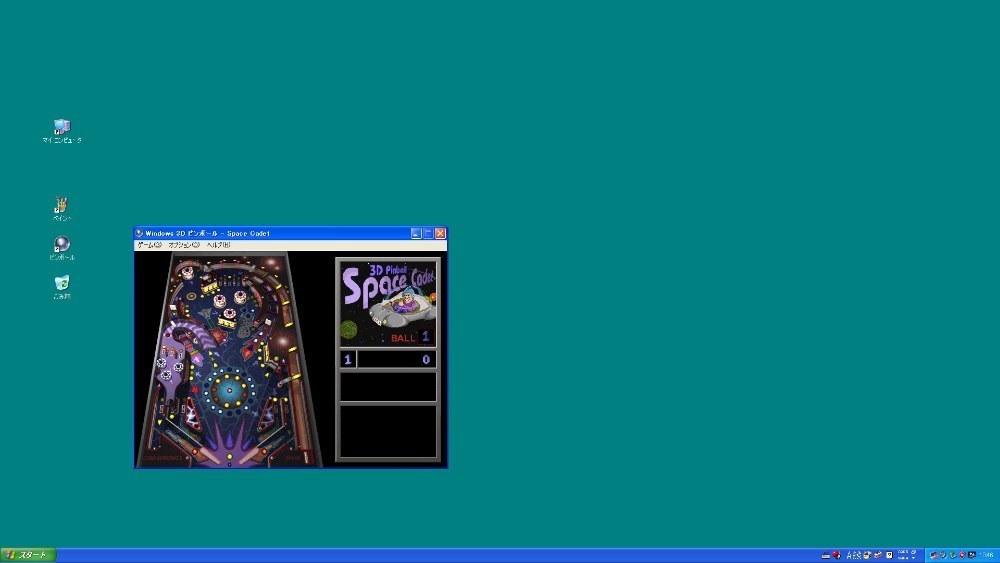The height and width of the screenshot is (563, 1000).
Task: Click the system clock in the tray
Action: (x=986, y=555)
